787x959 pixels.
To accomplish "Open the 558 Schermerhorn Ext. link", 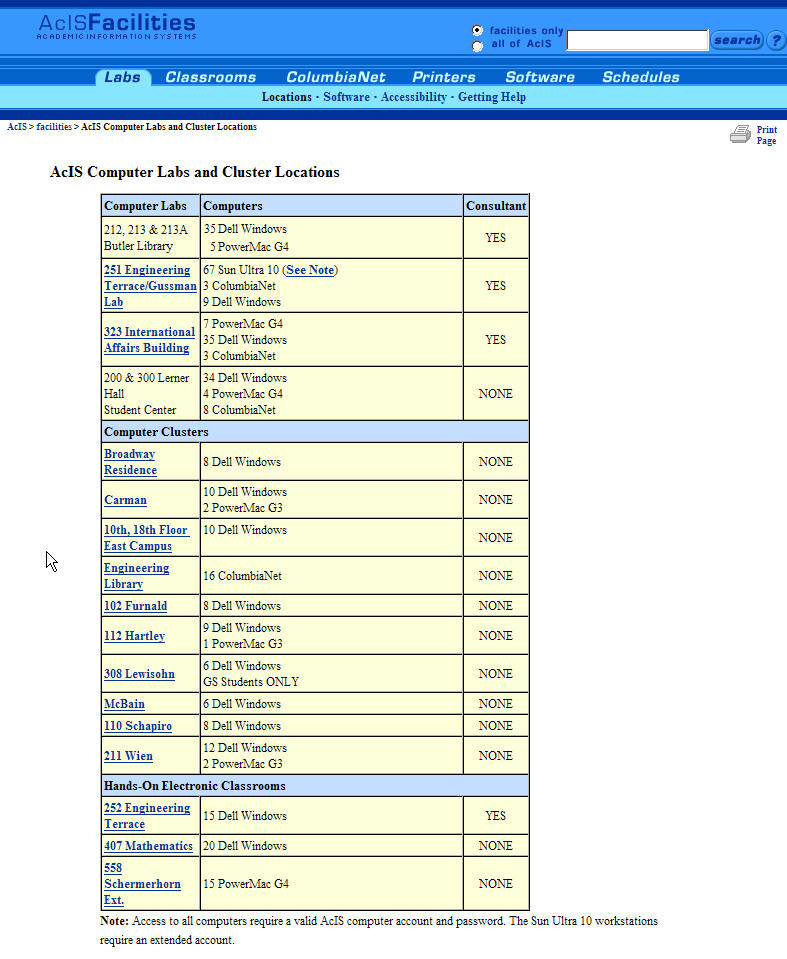I will point(142,883).
